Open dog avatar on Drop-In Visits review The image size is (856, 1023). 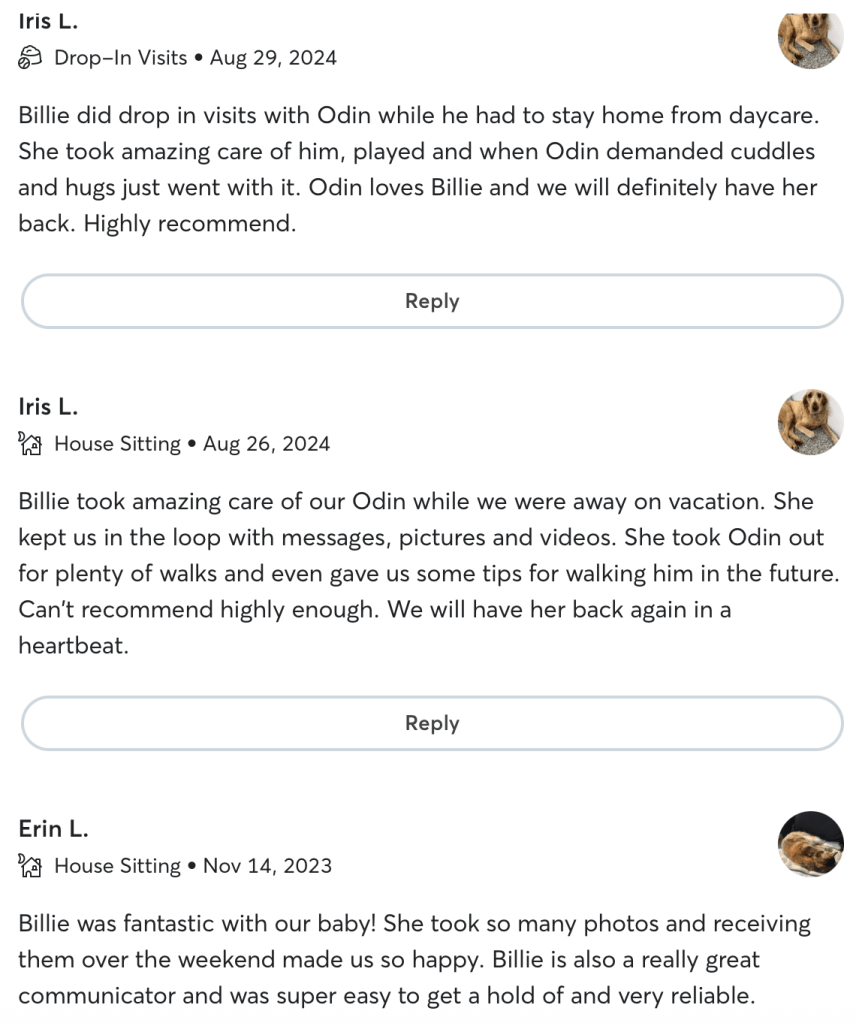click(810, 38)
